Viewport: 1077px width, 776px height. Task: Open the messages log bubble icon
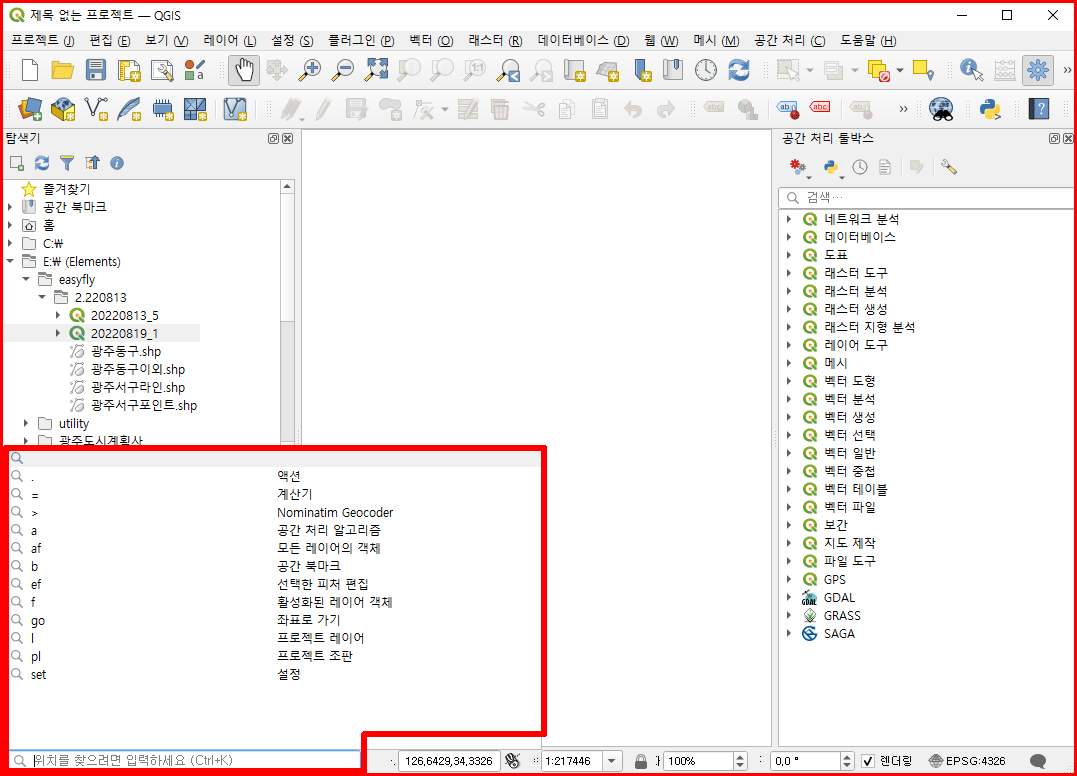point(1038,760)
